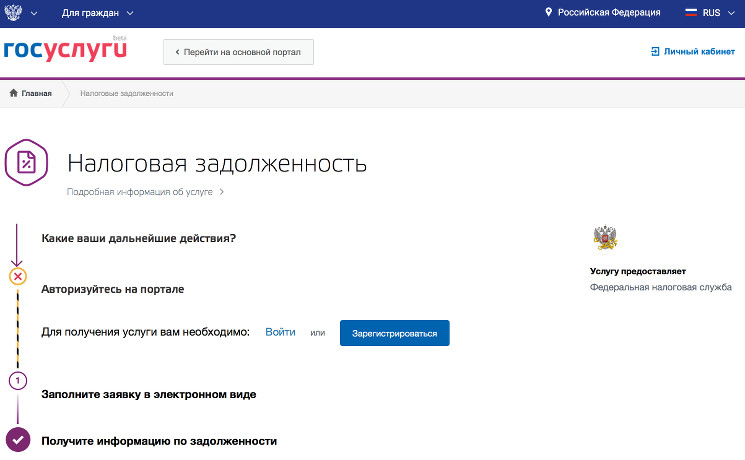Click the Госуслуги logo
Screen dimensions: 745x460
66,51
